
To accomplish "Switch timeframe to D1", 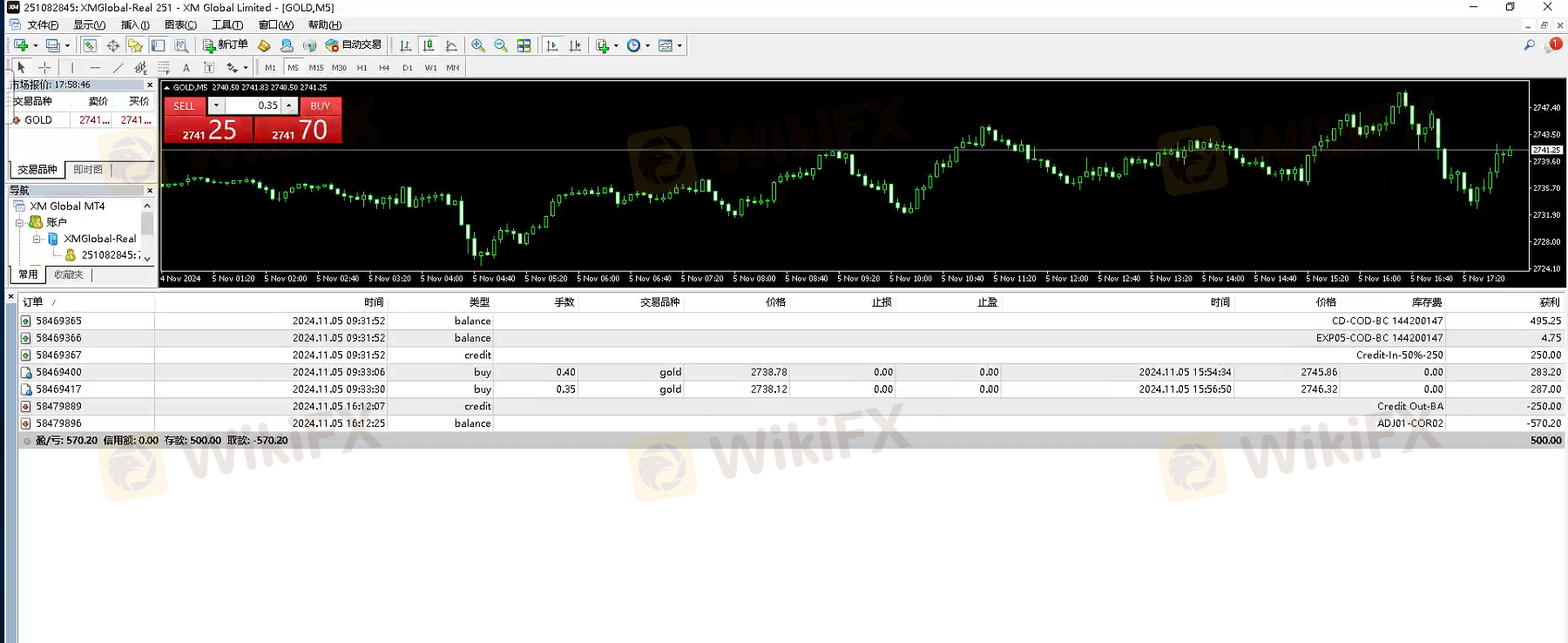I will coord(407,67).
